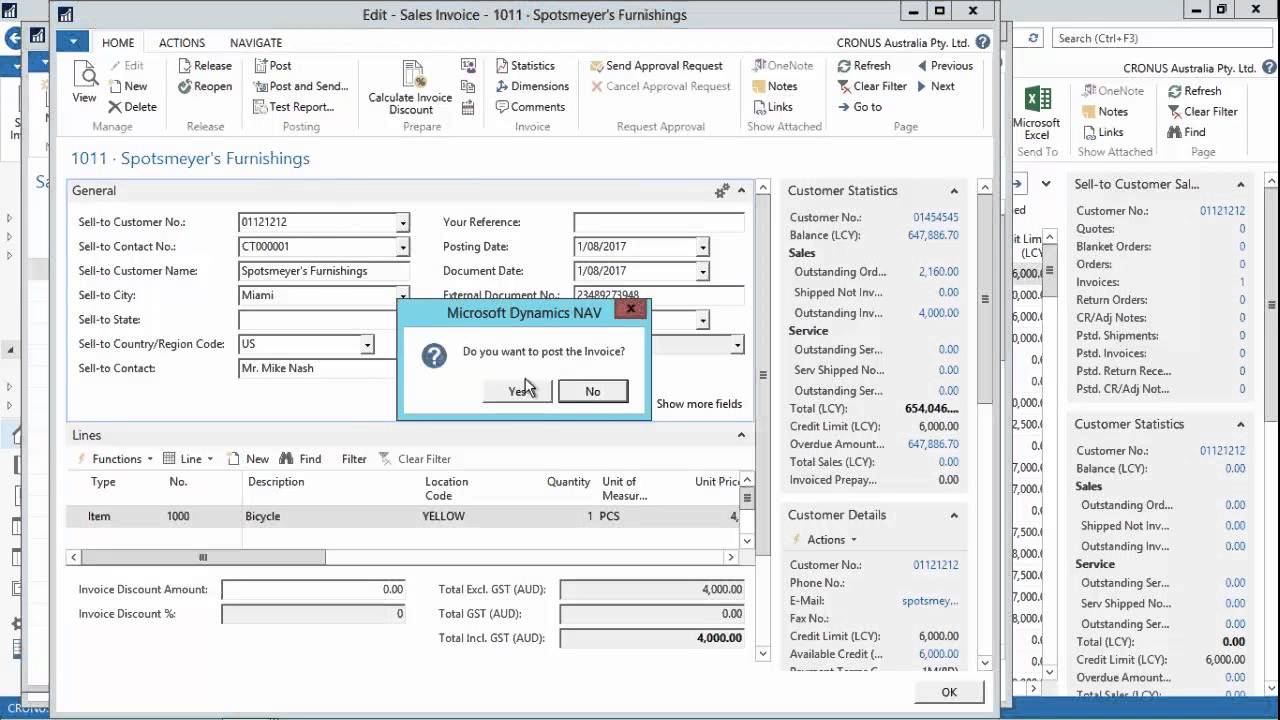Click Post in the Posting group

pyautogui.click(x=272, y=66)
